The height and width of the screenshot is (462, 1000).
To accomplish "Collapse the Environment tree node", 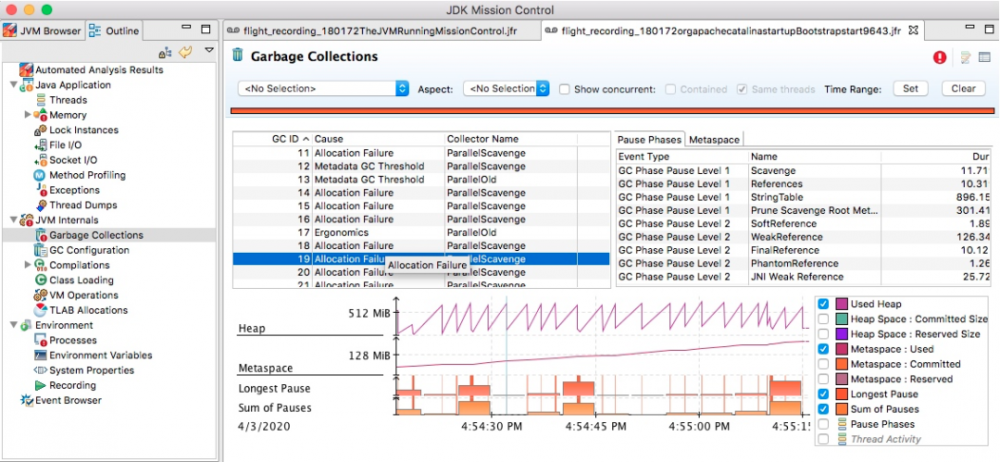I will coord(14,325).
